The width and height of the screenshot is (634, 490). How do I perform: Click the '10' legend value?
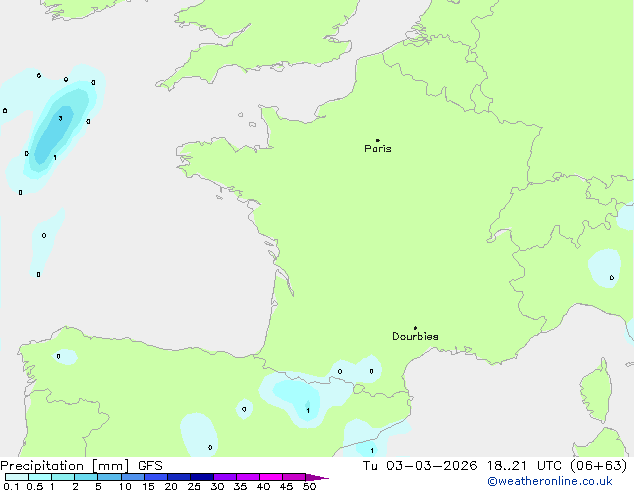coord(125,486)
